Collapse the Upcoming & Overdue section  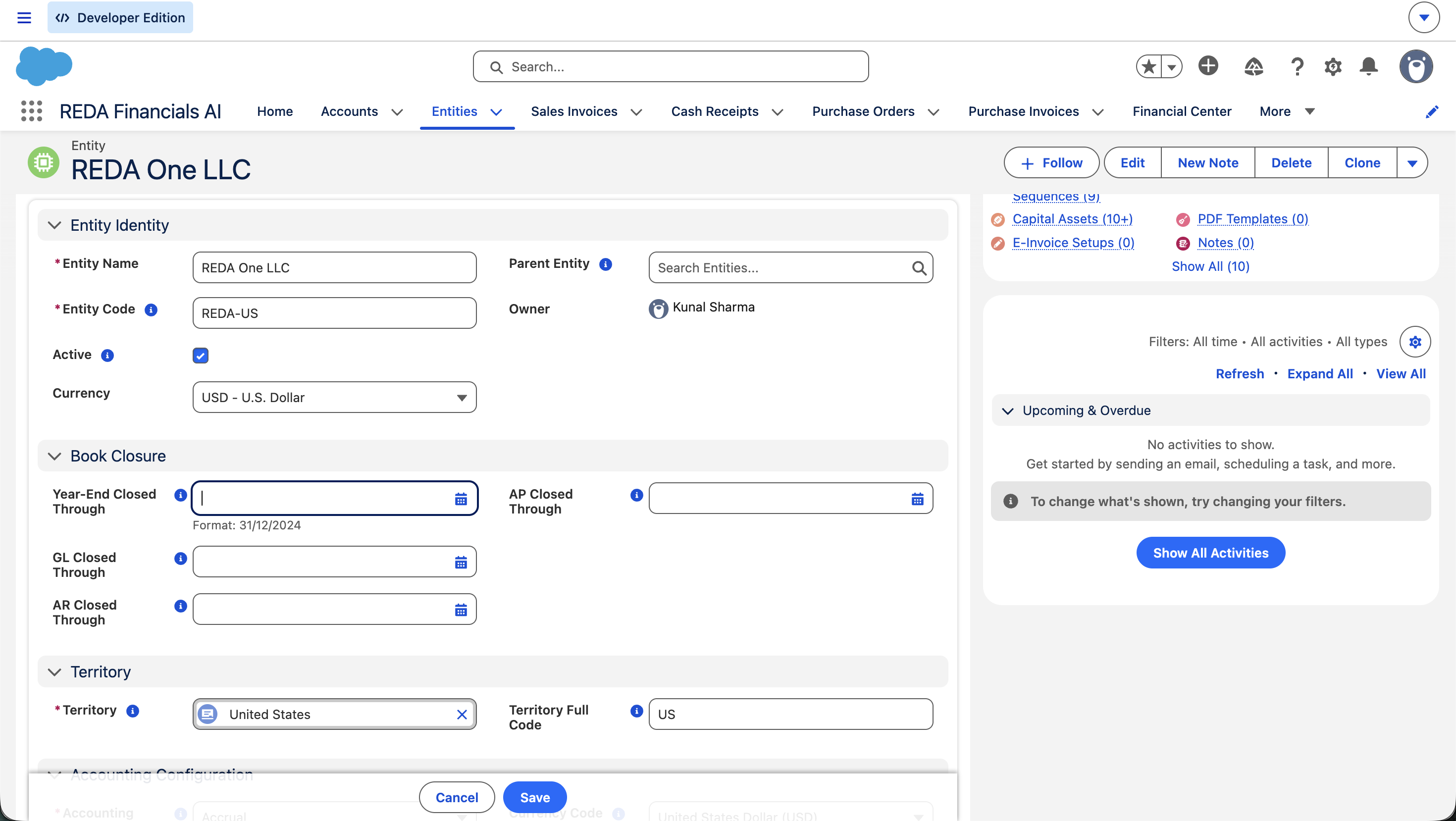click(x=1007, y=411)
